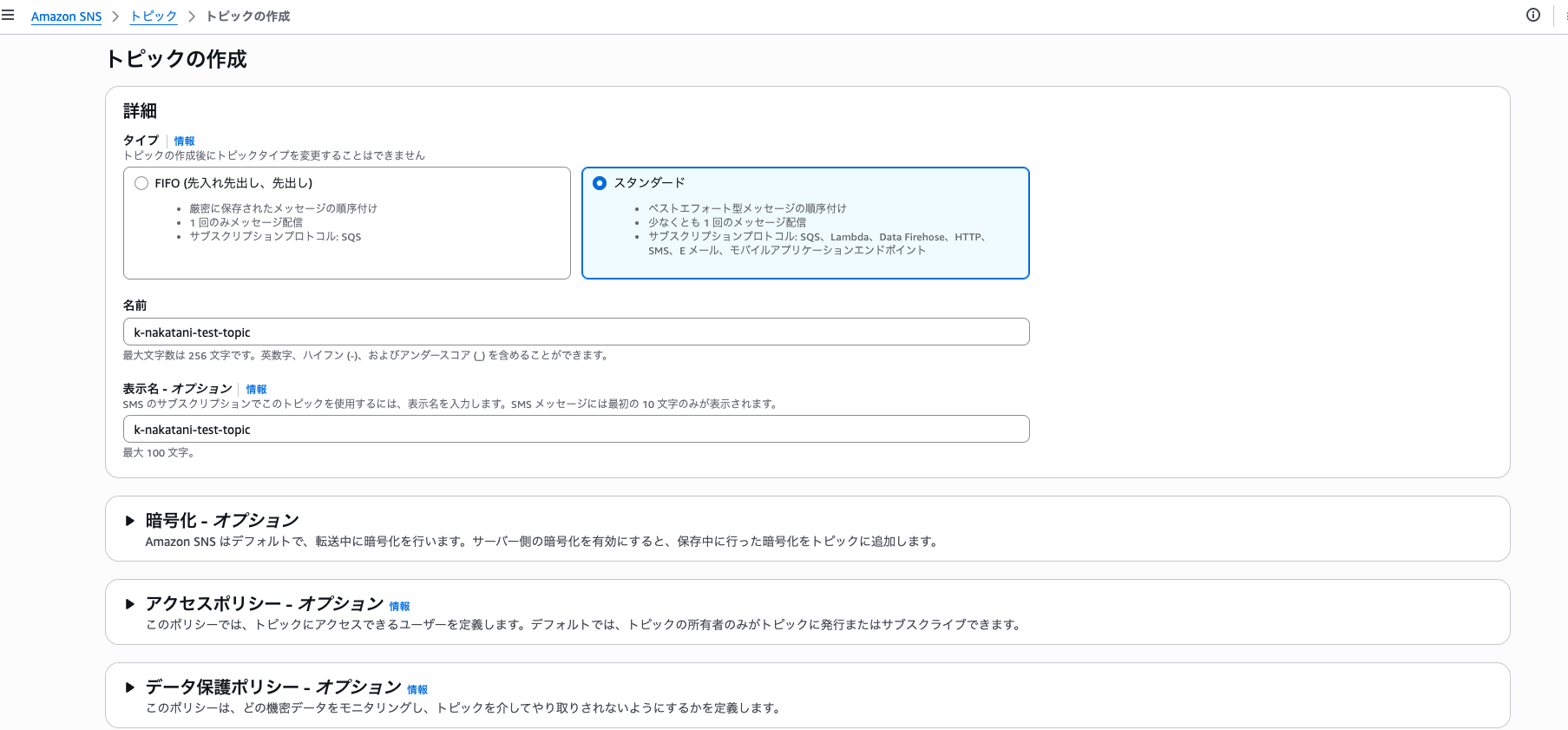This screenshot has width=1568, height=730.
Task: Expand the 暗号化 - オプション section
Action: 130,521
